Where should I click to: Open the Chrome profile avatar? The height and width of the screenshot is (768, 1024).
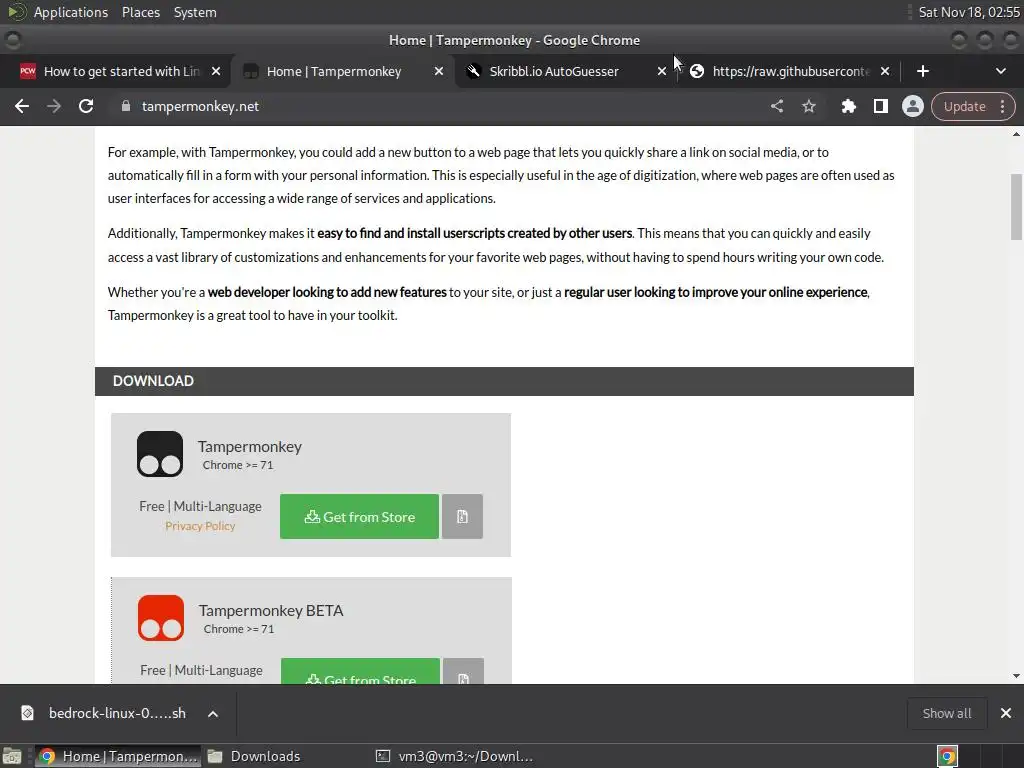(x=912, y=106)
